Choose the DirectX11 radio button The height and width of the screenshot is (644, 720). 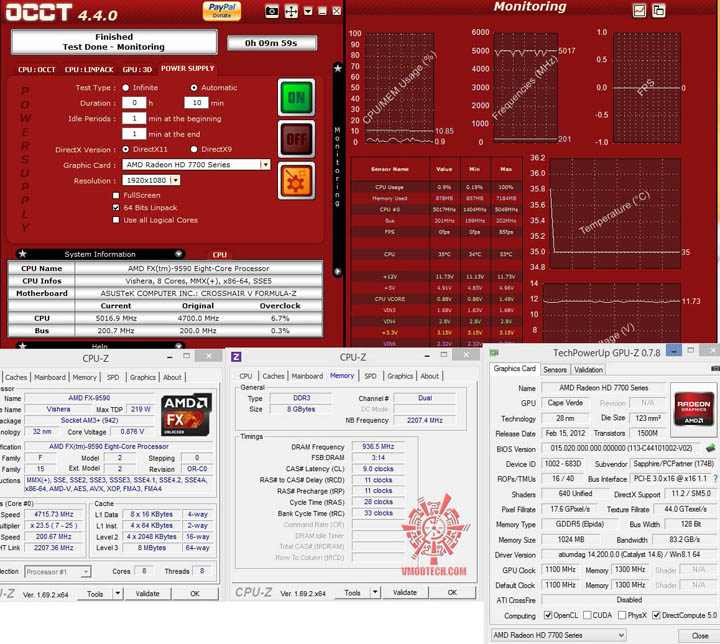pyautogui.click(x=125, y=149)
